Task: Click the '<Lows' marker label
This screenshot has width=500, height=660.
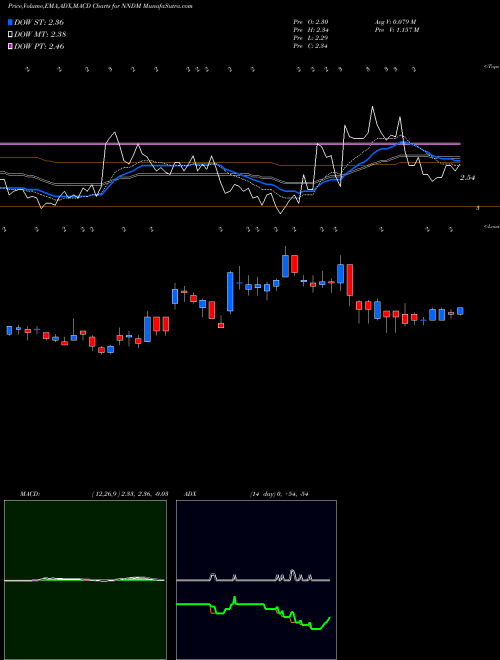Action: pos(492,226)
